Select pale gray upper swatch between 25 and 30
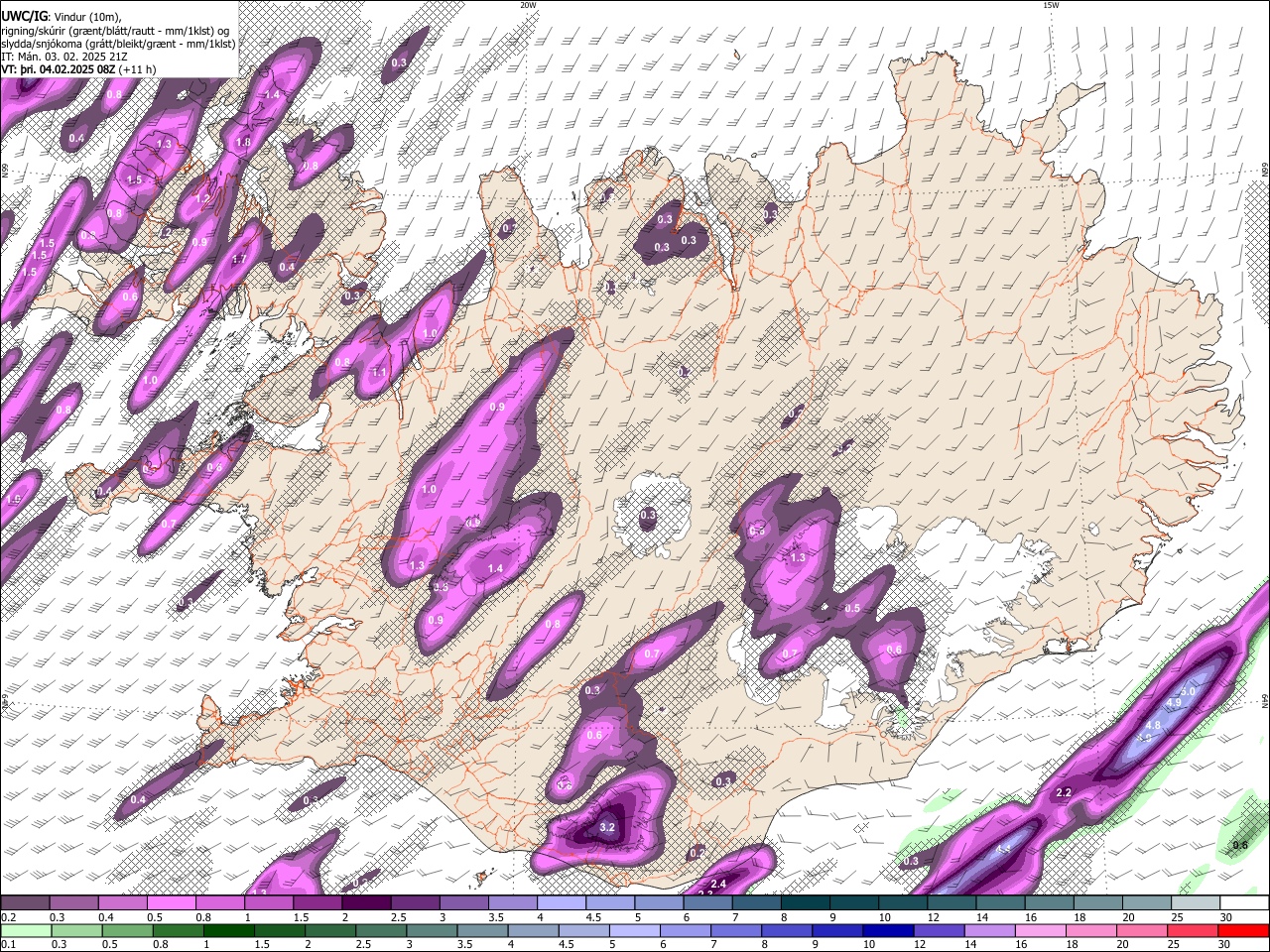 [x=1197, y=903]
